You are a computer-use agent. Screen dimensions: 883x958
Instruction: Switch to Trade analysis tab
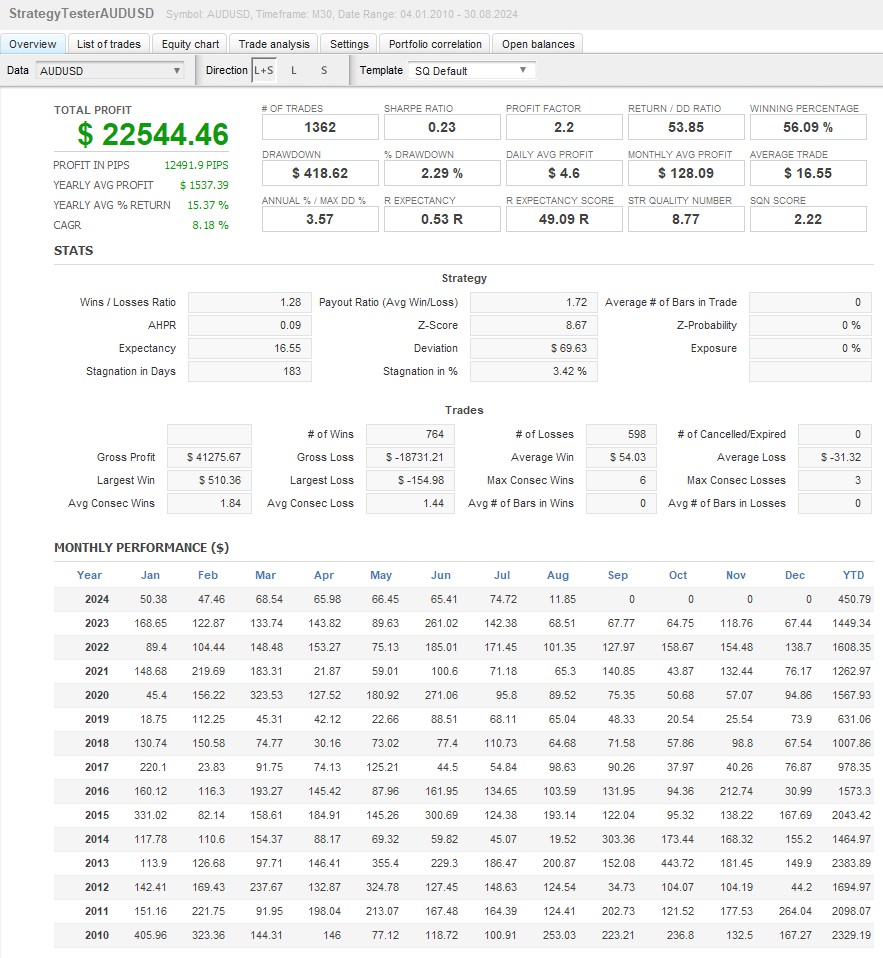point(274,44)
